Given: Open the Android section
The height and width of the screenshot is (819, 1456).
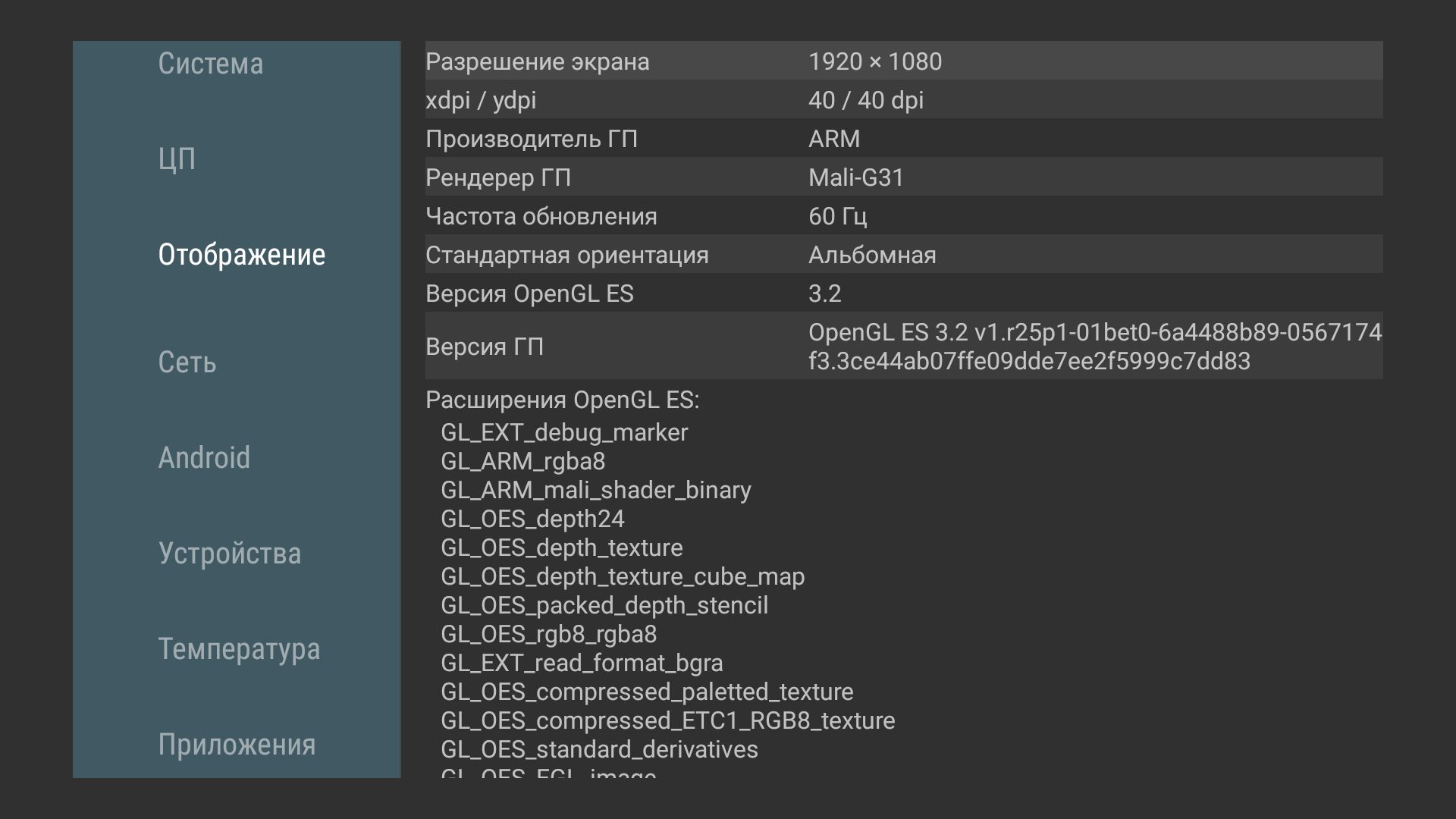Looking at the screenshot, I should (204, 458).
